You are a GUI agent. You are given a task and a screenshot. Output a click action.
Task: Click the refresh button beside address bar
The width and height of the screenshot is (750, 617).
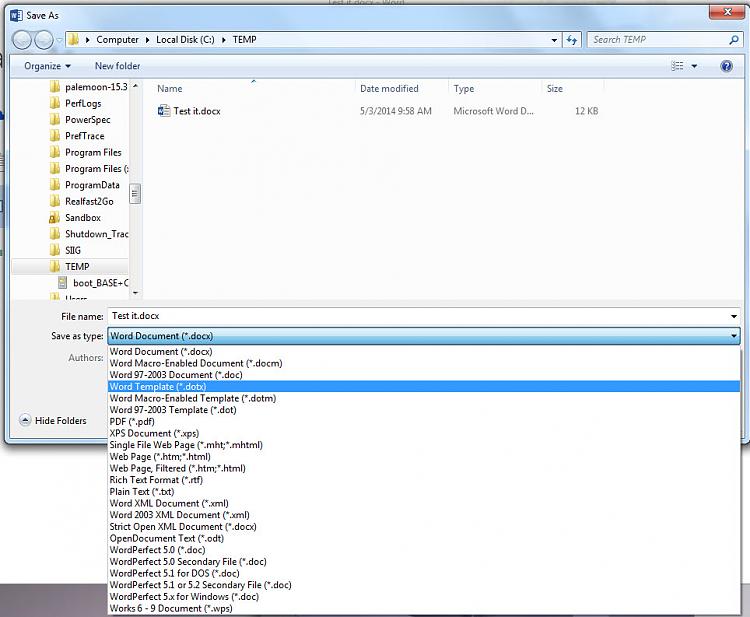[572, 40]
